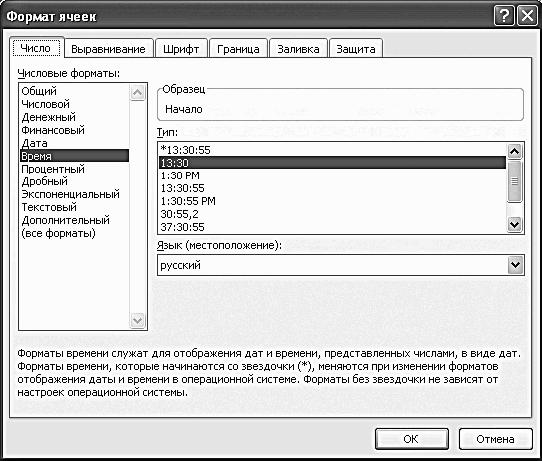The image size is (542, 461).
Task: Open the Защита tab
Action: (x=356, y=49)
